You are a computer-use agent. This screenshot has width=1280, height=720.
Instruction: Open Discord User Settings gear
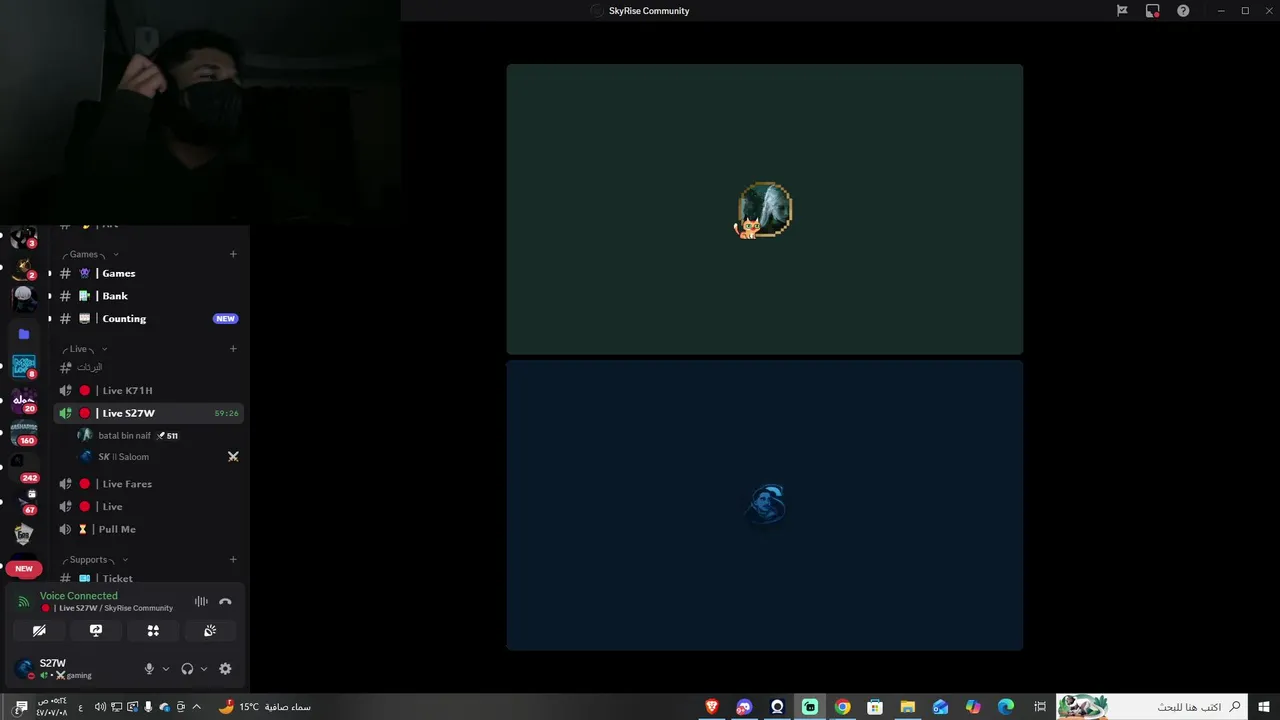225,669
